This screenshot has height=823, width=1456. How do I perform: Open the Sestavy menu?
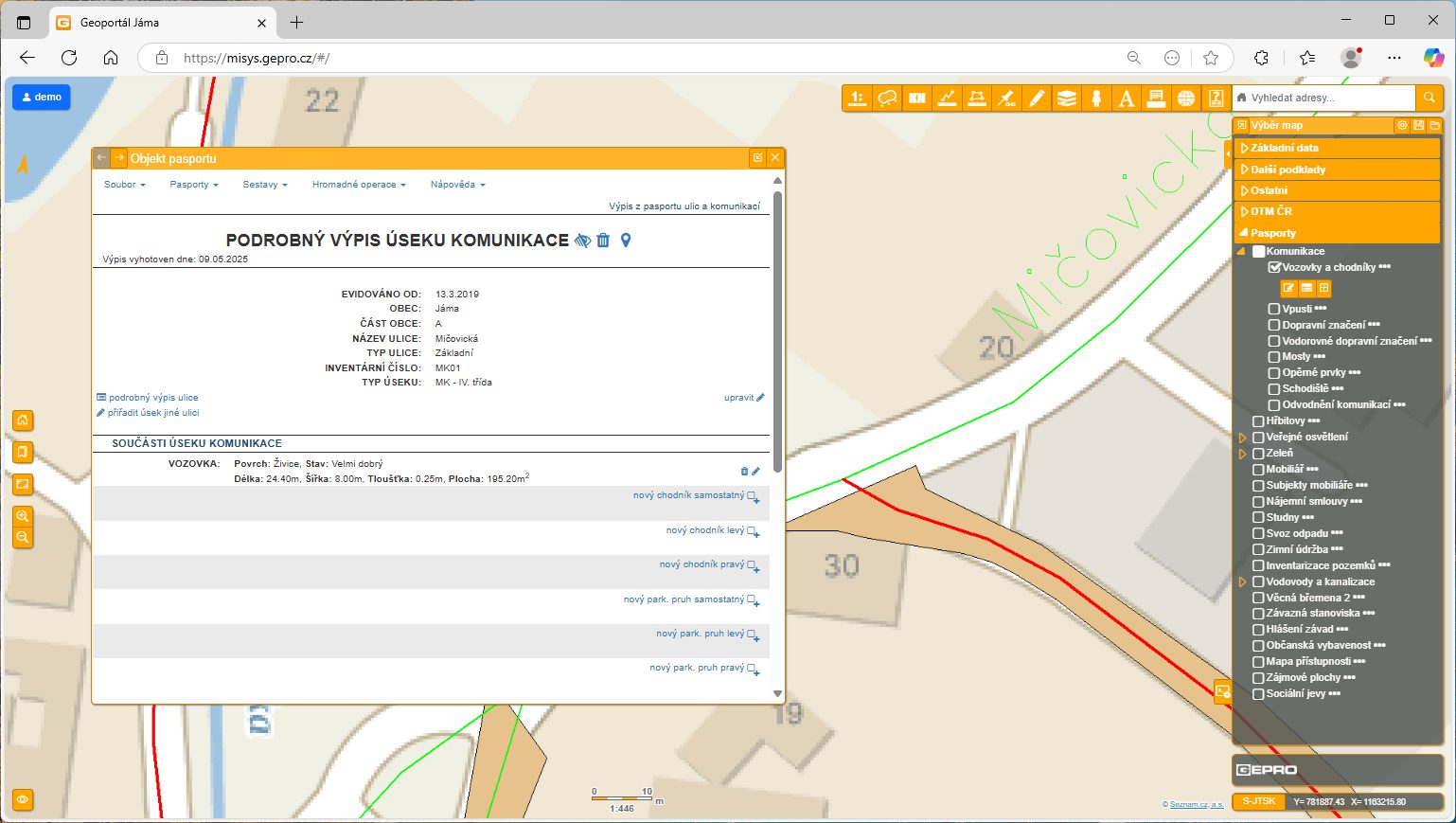pos(265,185)
